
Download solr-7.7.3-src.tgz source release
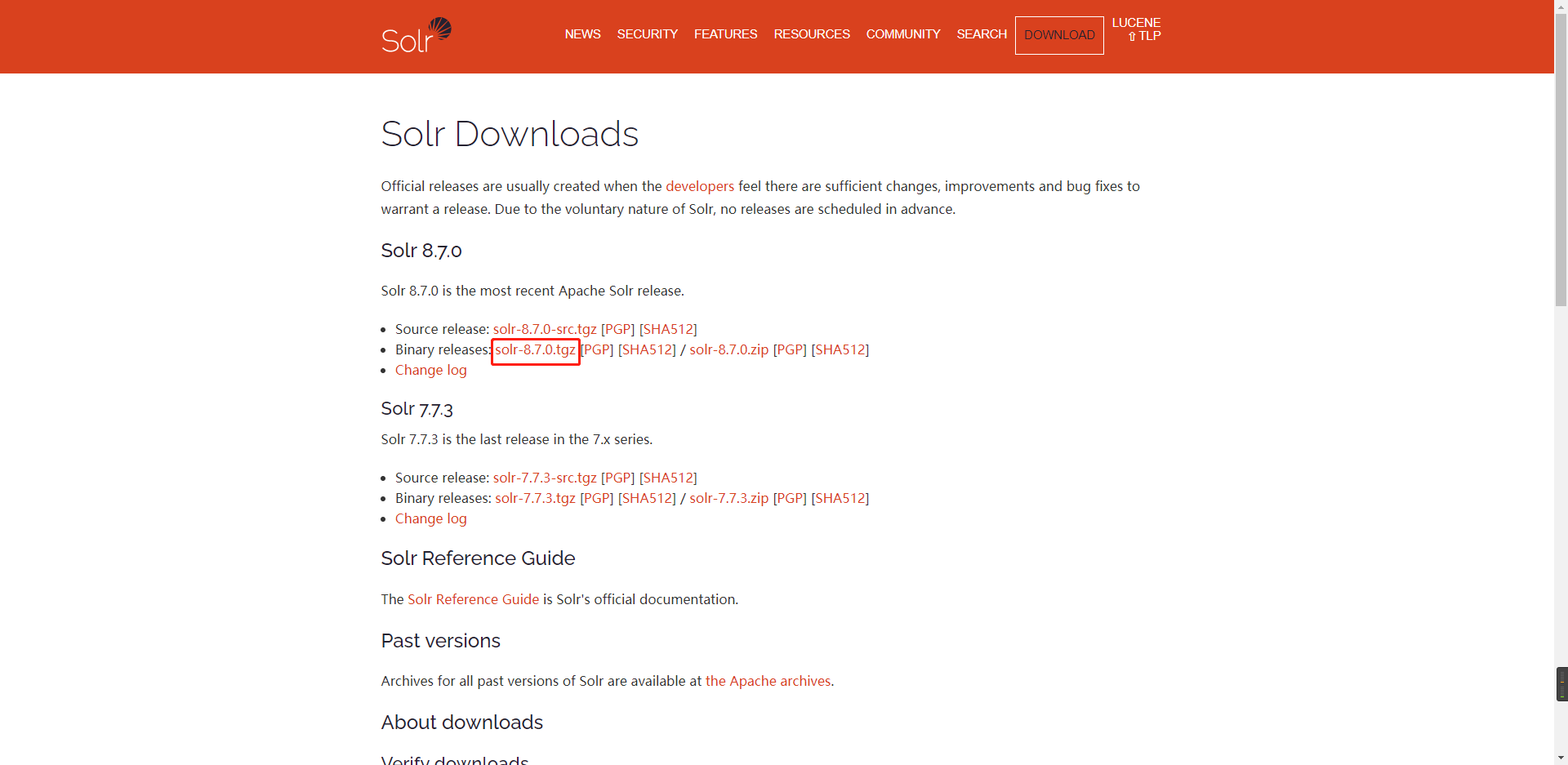[x=545, y=478]
